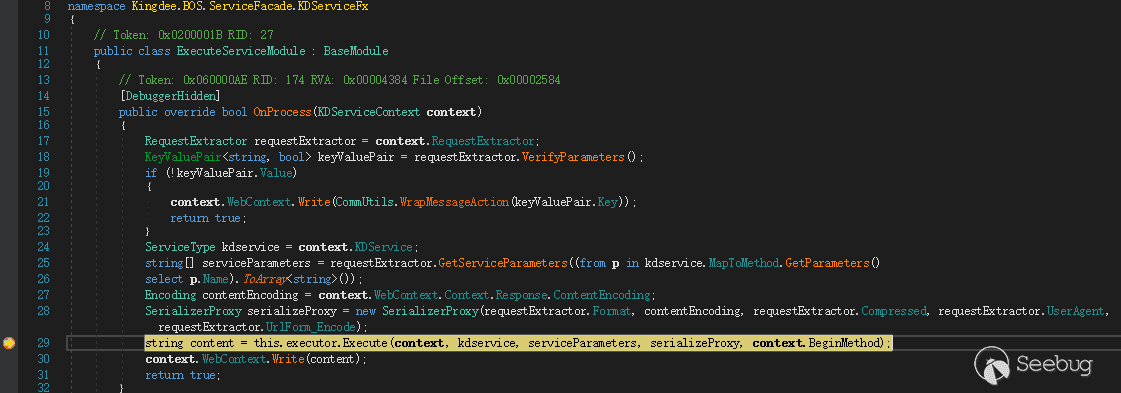The image size is (1121, 393).
Task: Follow the VerifyParameters method call
Action: 573,157
